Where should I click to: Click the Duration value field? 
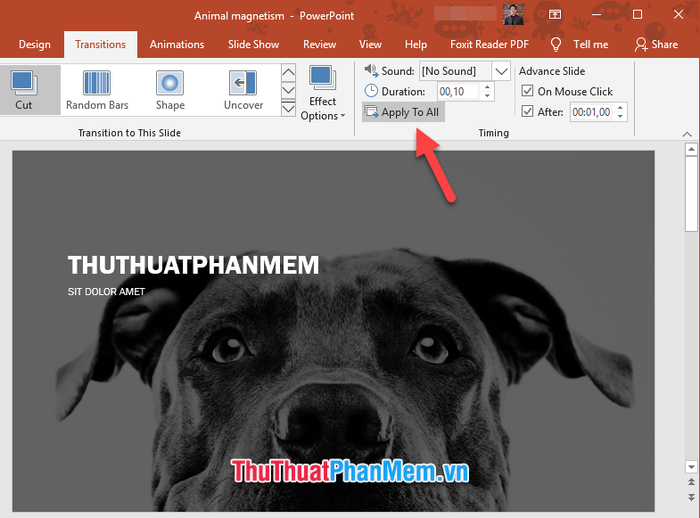tap(458, 92)
